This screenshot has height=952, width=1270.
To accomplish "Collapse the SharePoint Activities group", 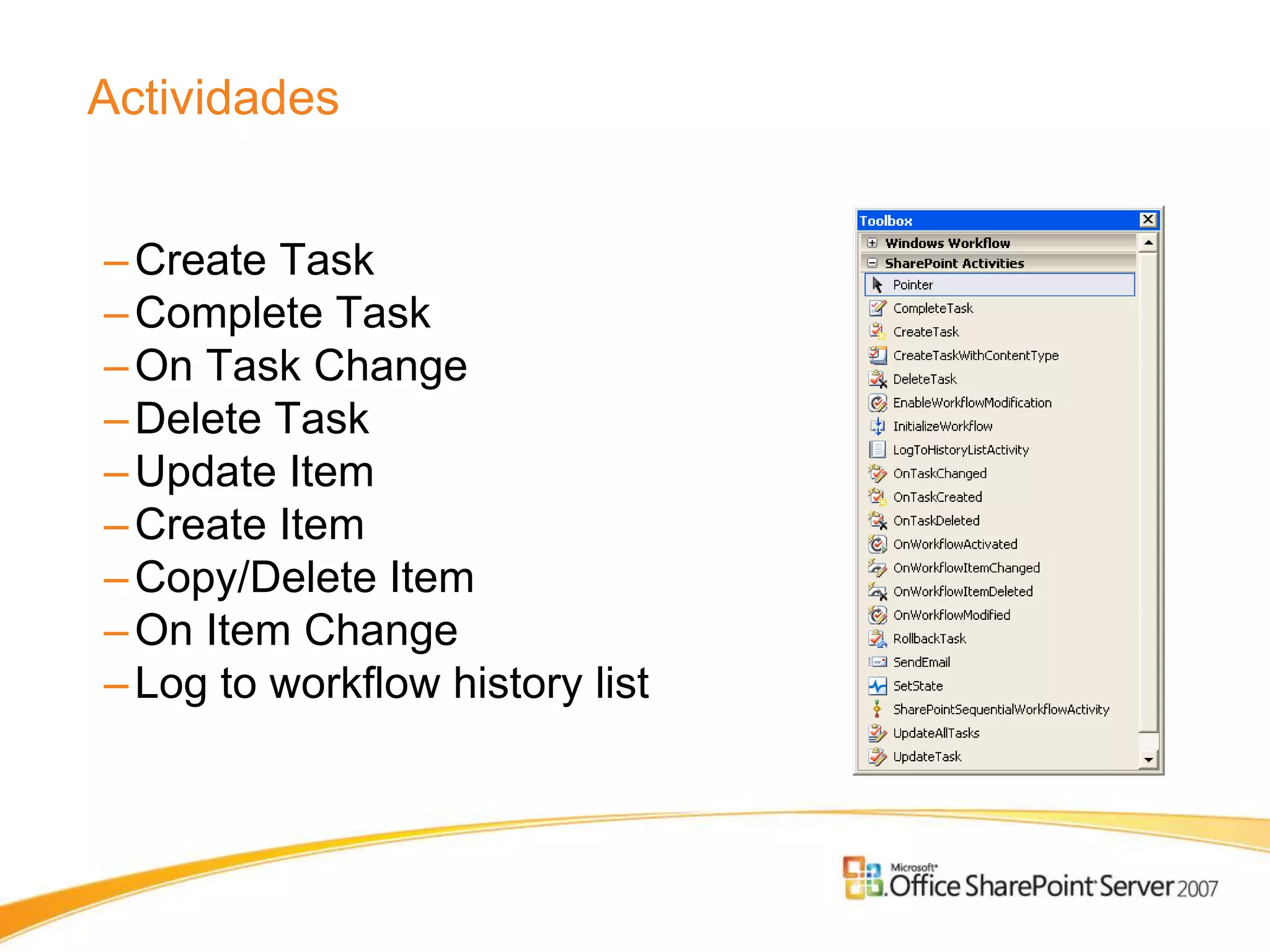I will pyautogui.click(x=873, y=263).
